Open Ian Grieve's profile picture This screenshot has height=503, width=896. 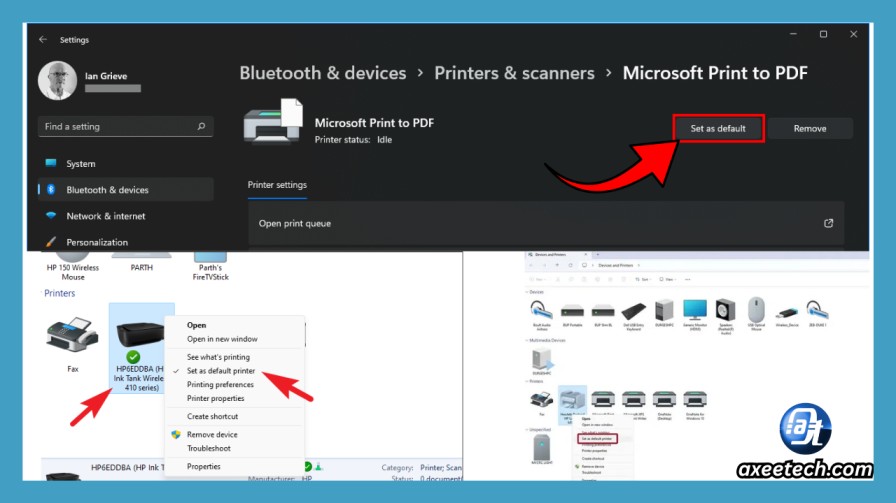point(57,81)
